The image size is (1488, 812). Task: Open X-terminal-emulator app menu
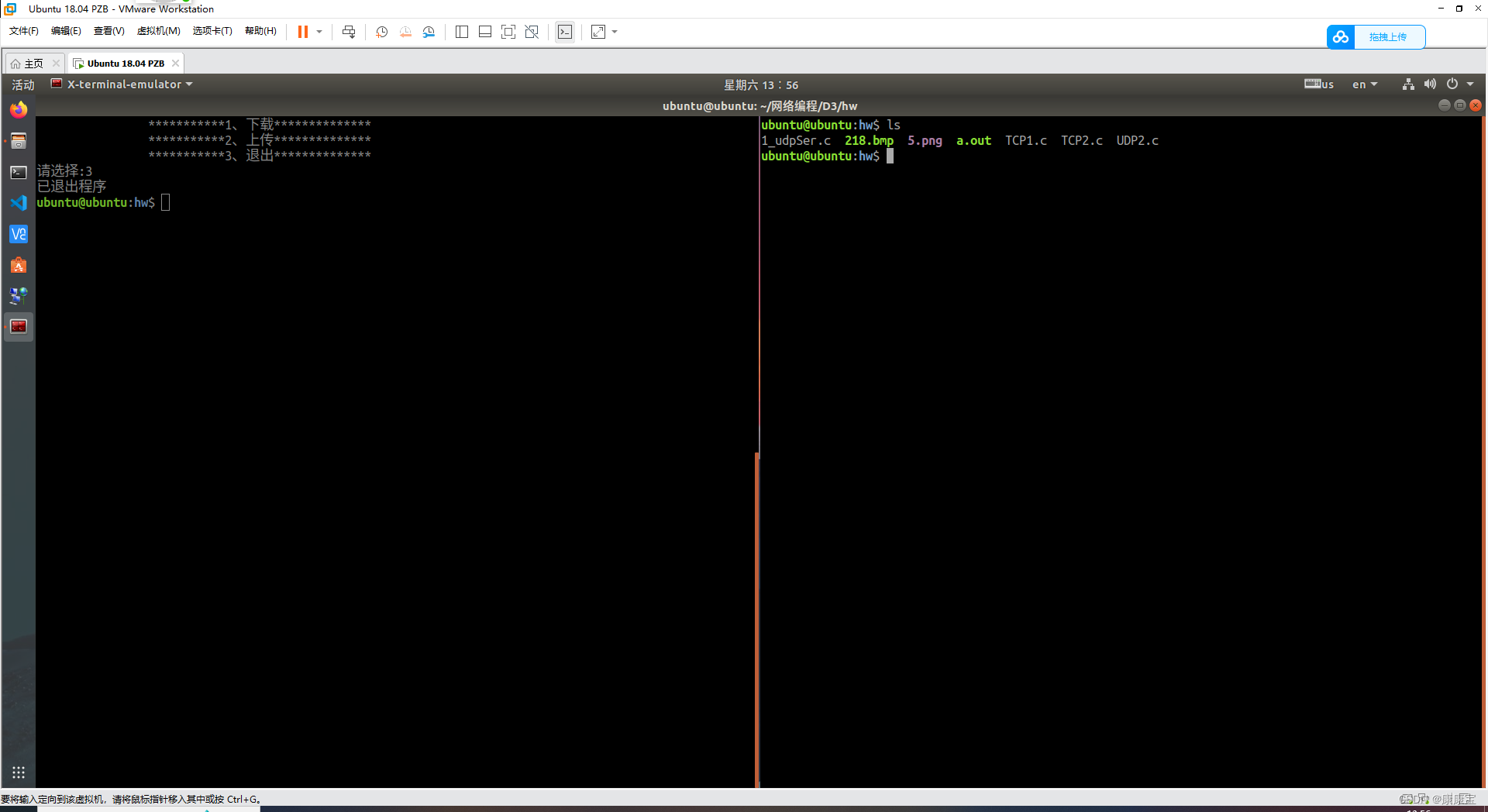click(x=122, y=84)
